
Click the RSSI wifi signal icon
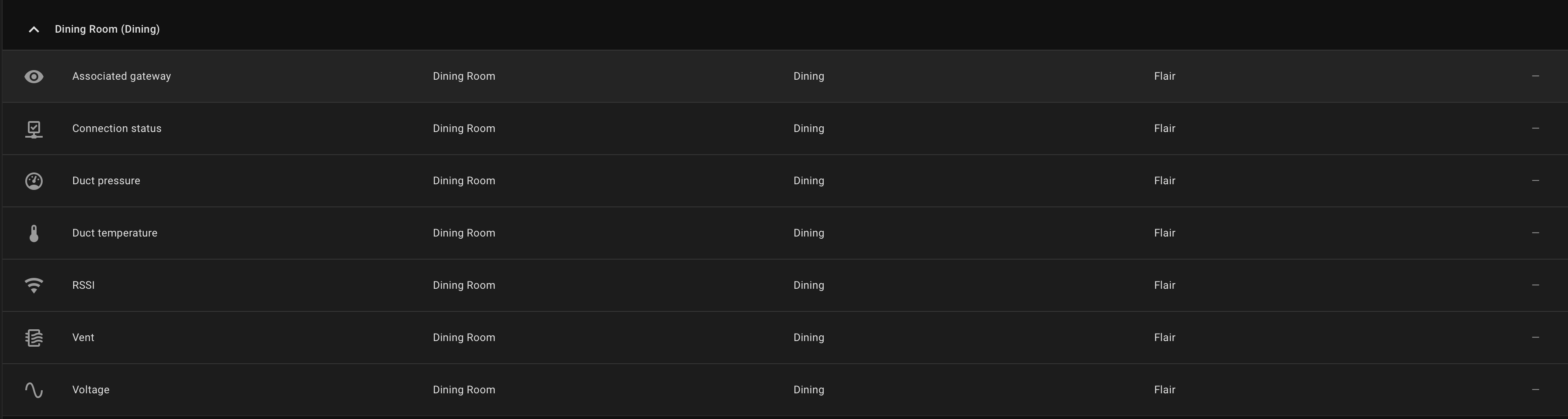pyautogui.click(x=34, y=286)
